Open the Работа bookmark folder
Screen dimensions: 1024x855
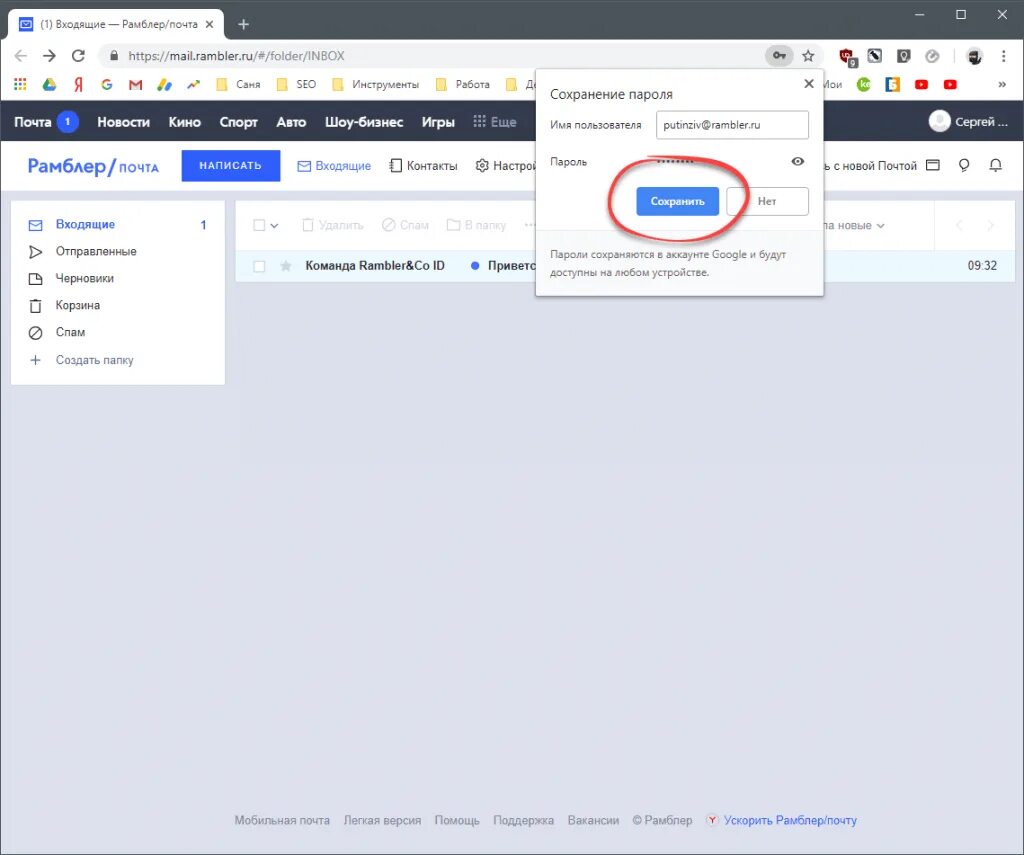[462, 84]
